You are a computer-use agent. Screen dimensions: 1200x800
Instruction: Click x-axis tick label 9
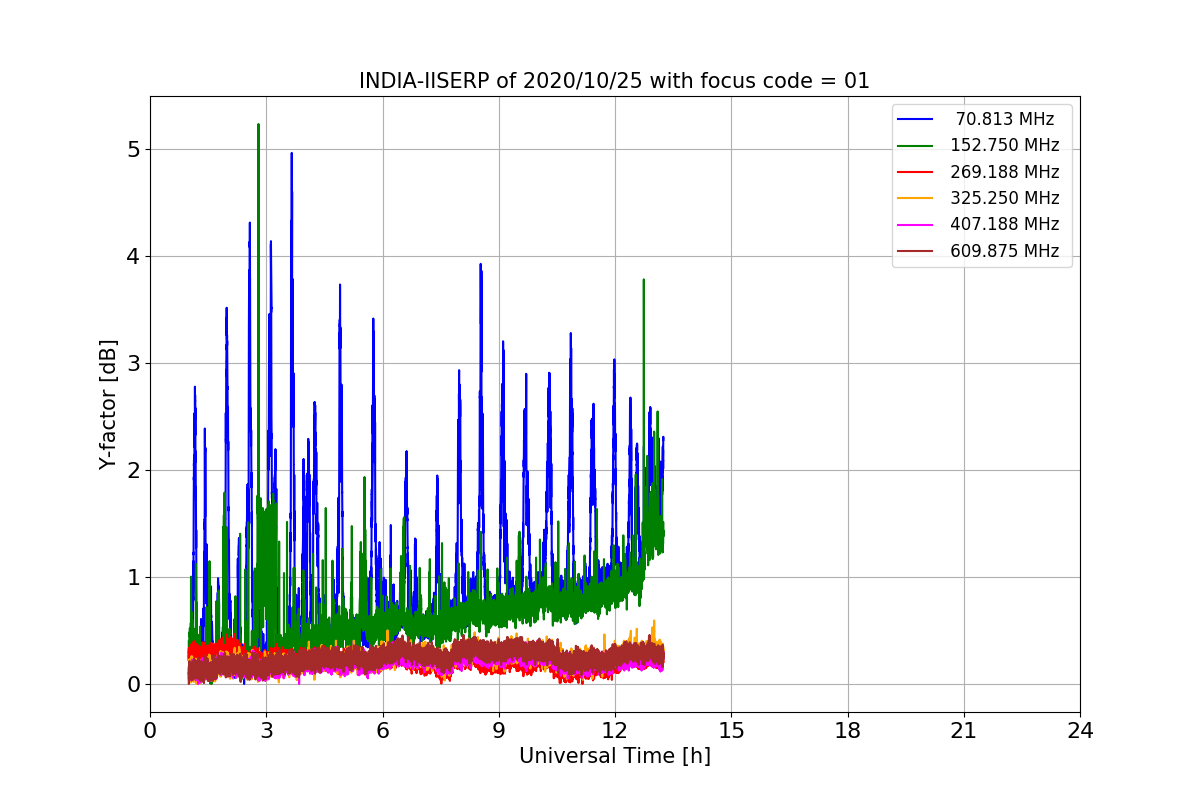tap(499, 731)
